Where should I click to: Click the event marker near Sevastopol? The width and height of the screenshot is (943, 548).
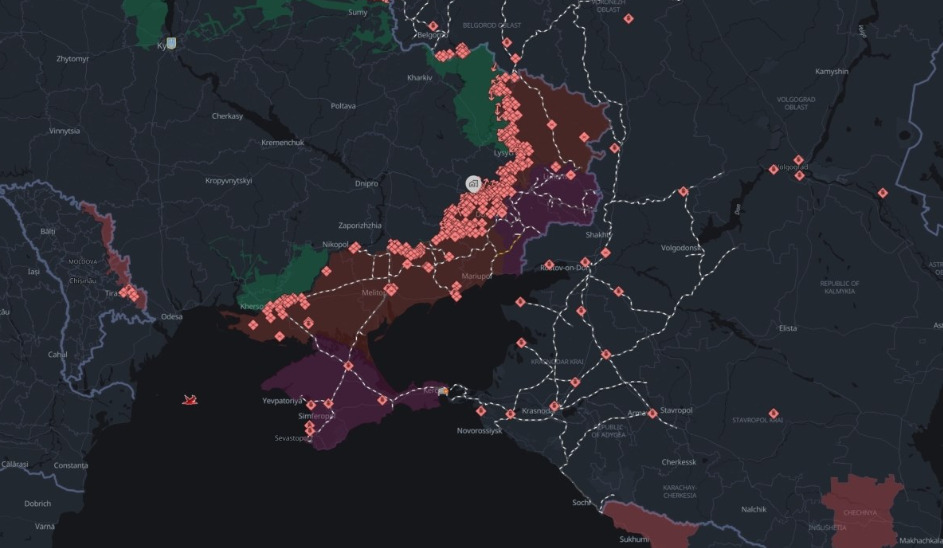tap(310, 432)
